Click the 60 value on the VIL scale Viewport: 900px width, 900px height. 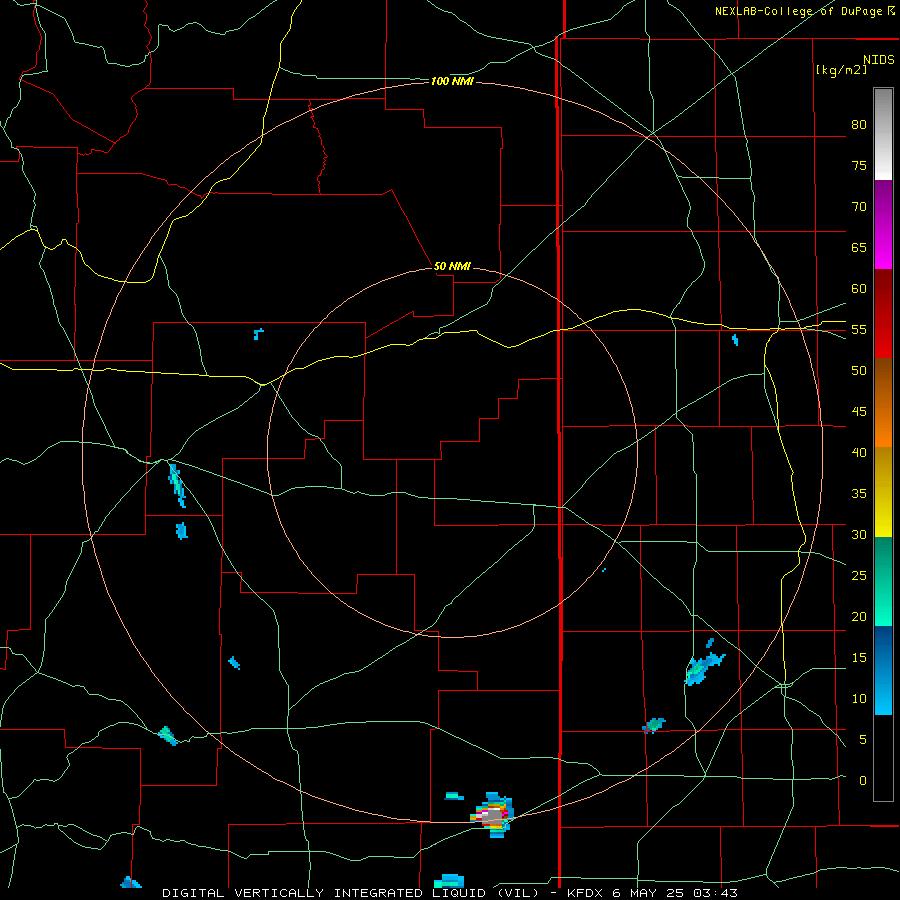click(859, 289)
